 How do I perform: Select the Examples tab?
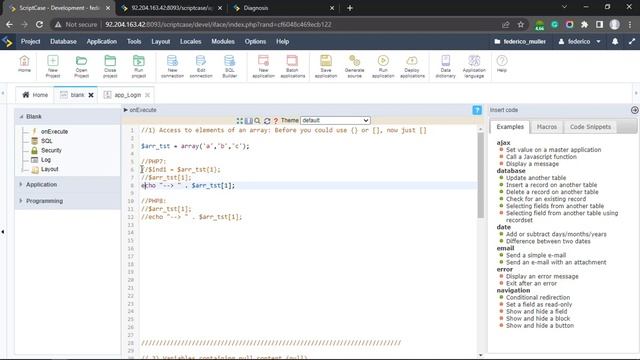pos(510,127)
